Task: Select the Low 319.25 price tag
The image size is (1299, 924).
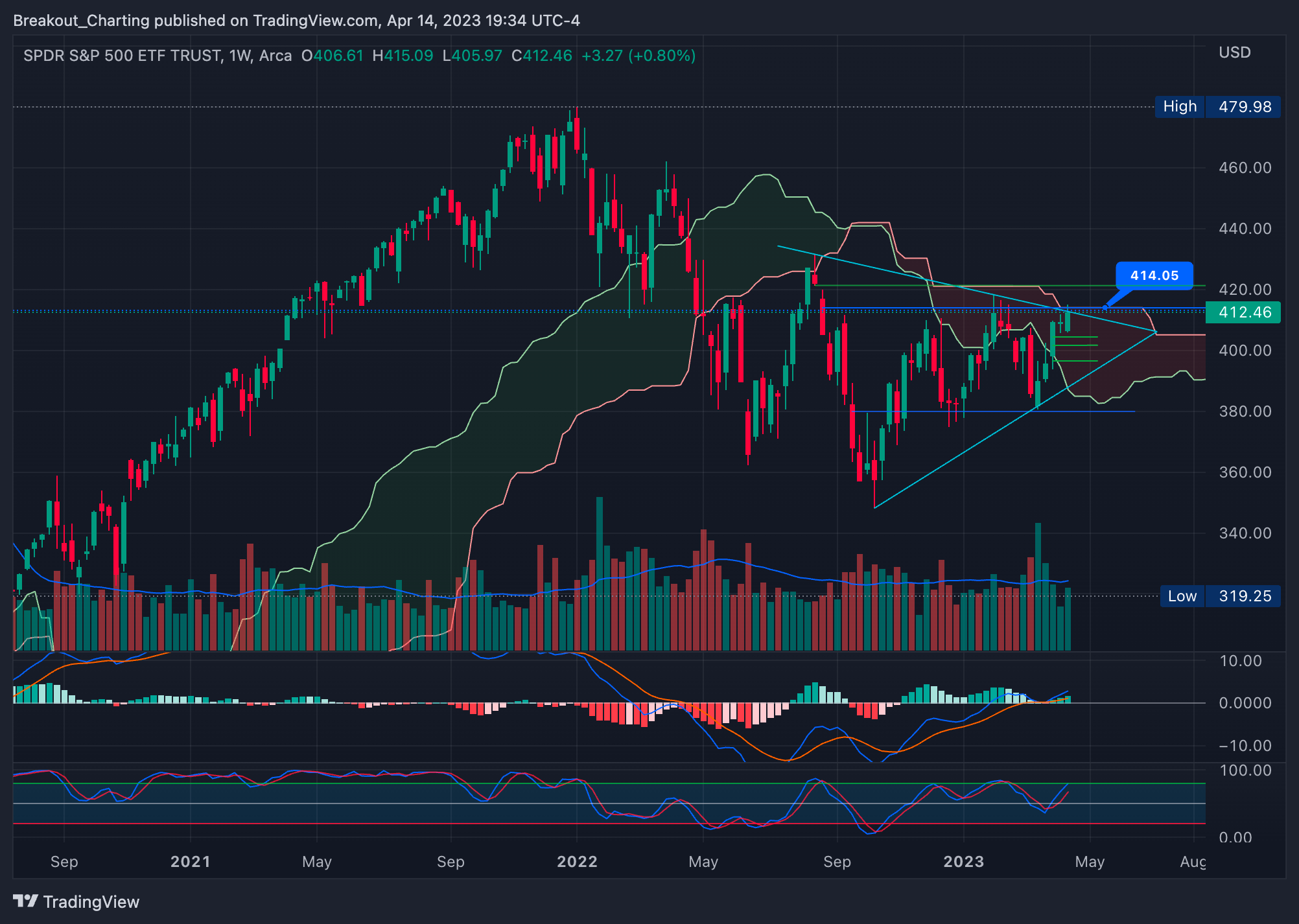Action: tap(1220, 596)
